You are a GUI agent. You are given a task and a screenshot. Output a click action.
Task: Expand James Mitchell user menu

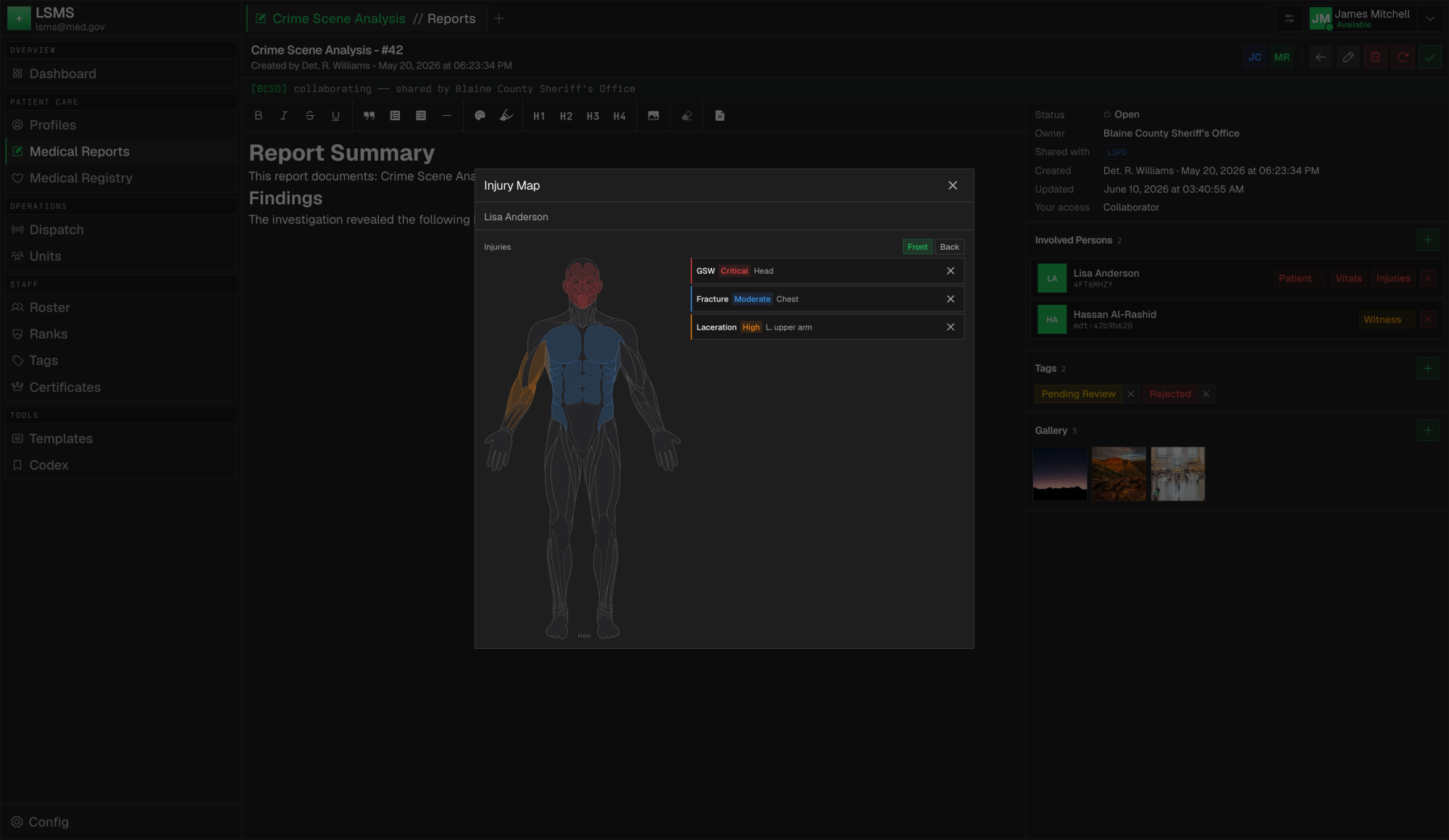[x=1430, y=19]
